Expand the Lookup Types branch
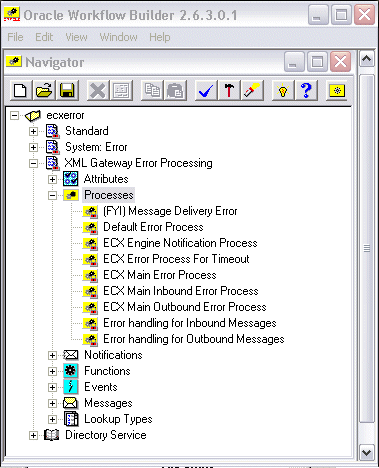This screenshot has height=468, width=379. tap(52, 419)
